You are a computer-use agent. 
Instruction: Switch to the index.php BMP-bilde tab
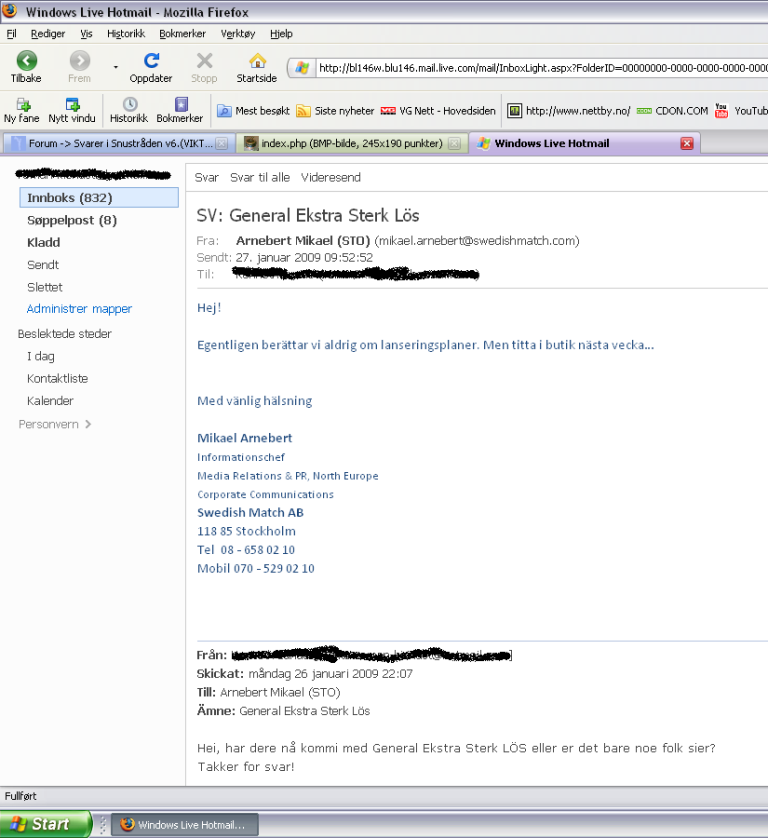352,143
